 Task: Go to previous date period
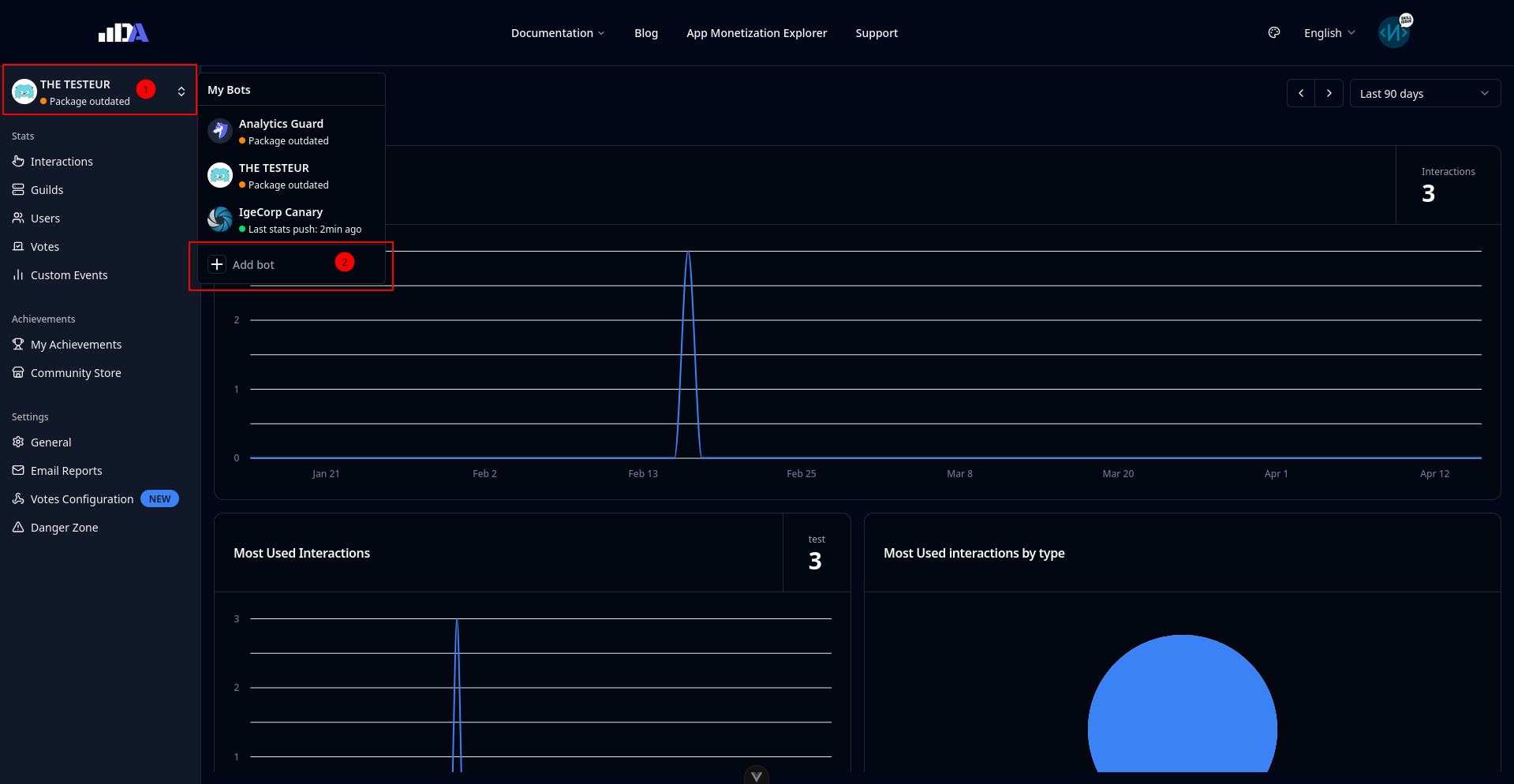coord(1301,93)
